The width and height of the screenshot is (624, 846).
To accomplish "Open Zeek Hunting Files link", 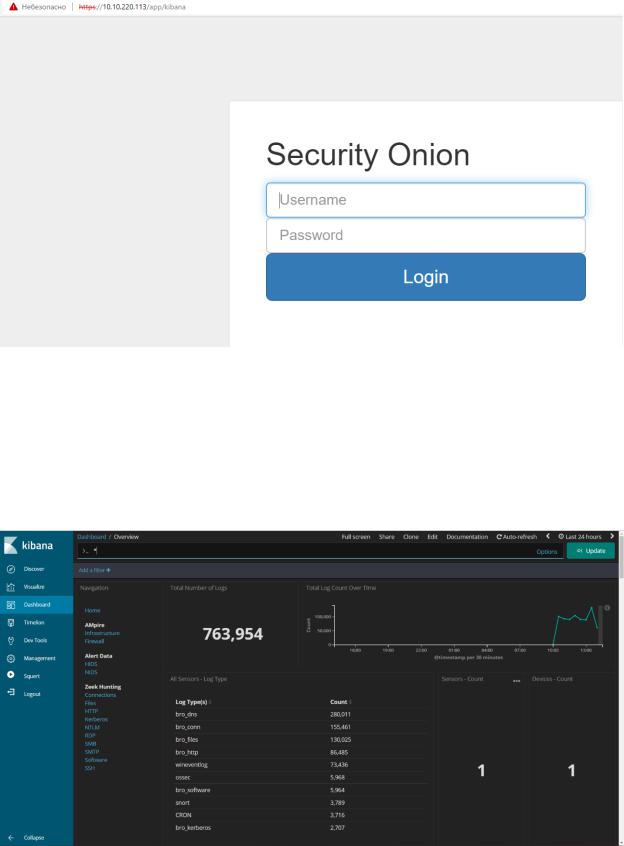I will coord(90,703).
